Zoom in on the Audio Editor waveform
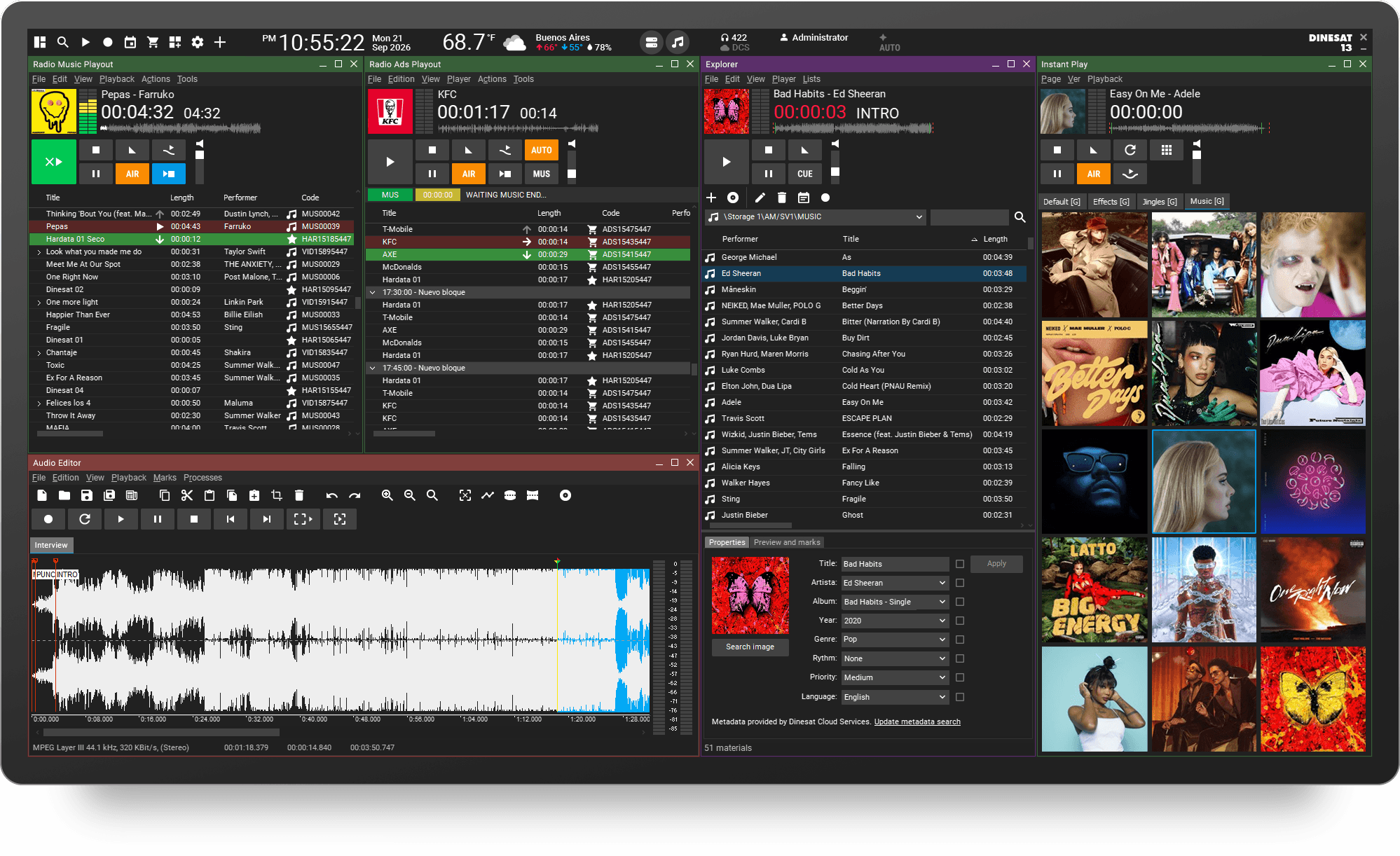1400x856 pixels. tap(387, 495)
